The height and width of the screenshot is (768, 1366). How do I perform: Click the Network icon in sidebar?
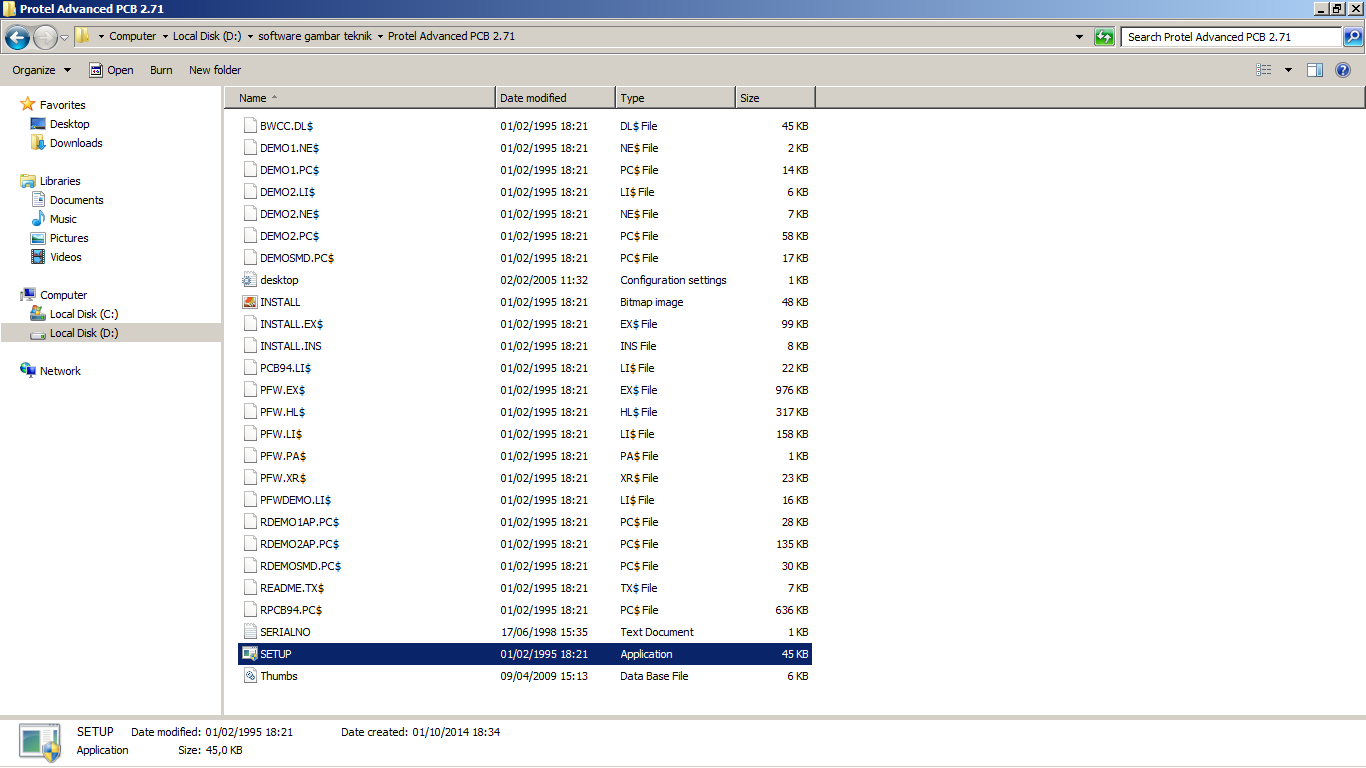click(x=28, y=371)
